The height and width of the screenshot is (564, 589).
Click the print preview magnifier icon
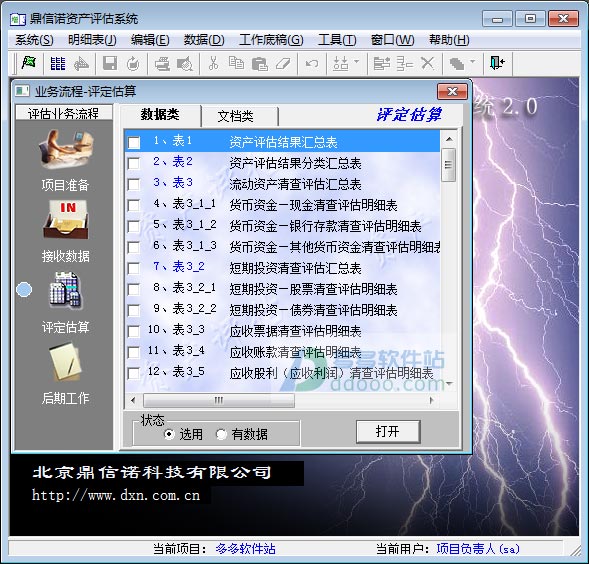(x=185, y=64)
